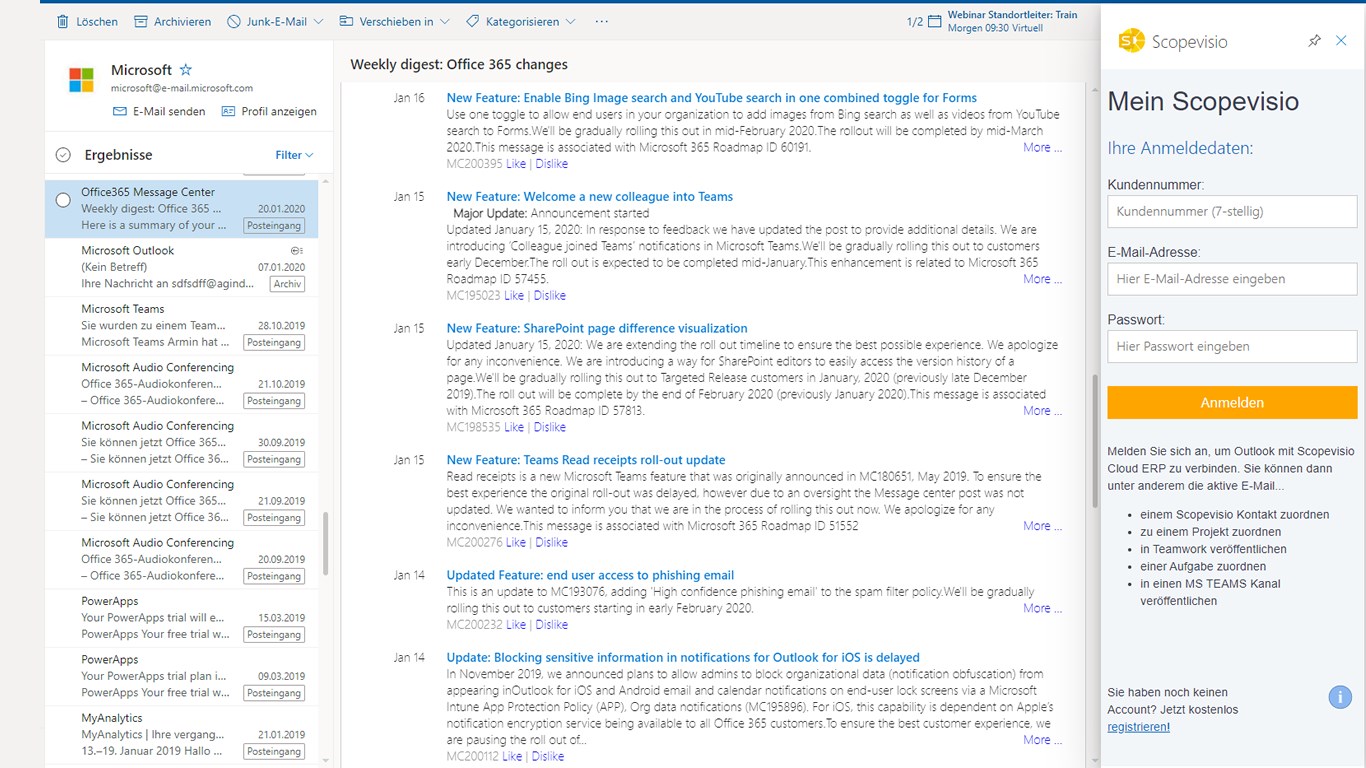The image size is (1366, 768).
Task: Click More for phishing email item
Action: pos(1042,608)
